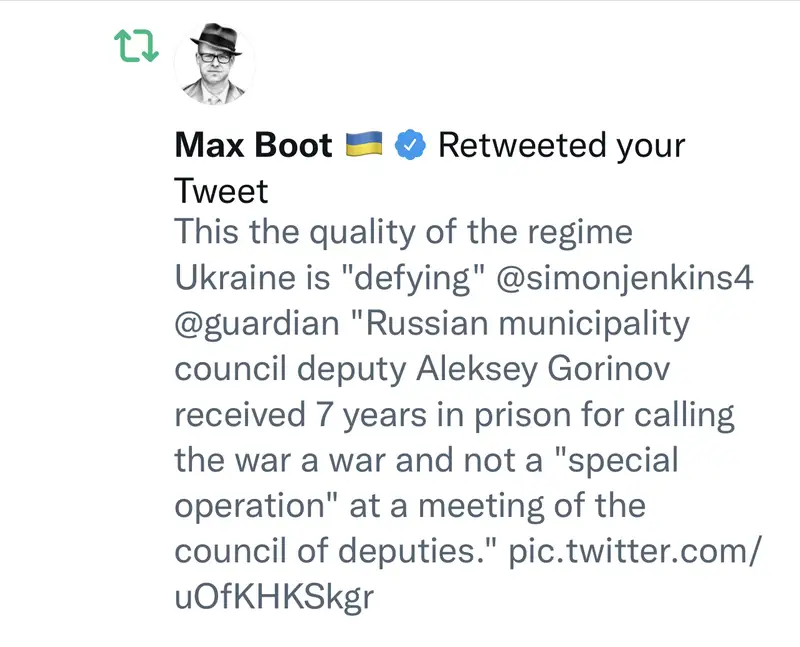
Task: Click the green retweet icon
Action: click(135, 48)
